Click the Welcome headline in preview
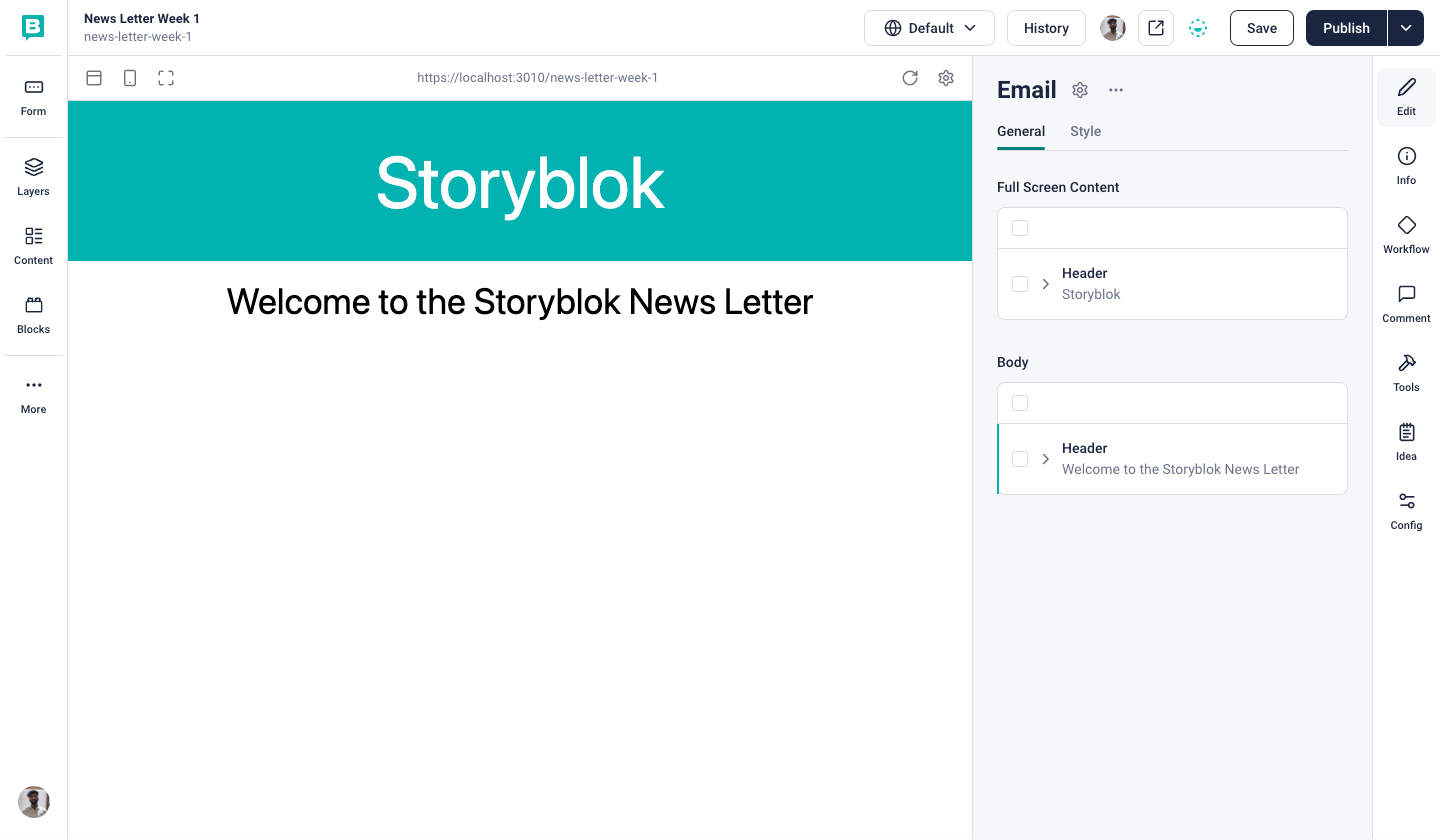 click(x=520, y=302)
